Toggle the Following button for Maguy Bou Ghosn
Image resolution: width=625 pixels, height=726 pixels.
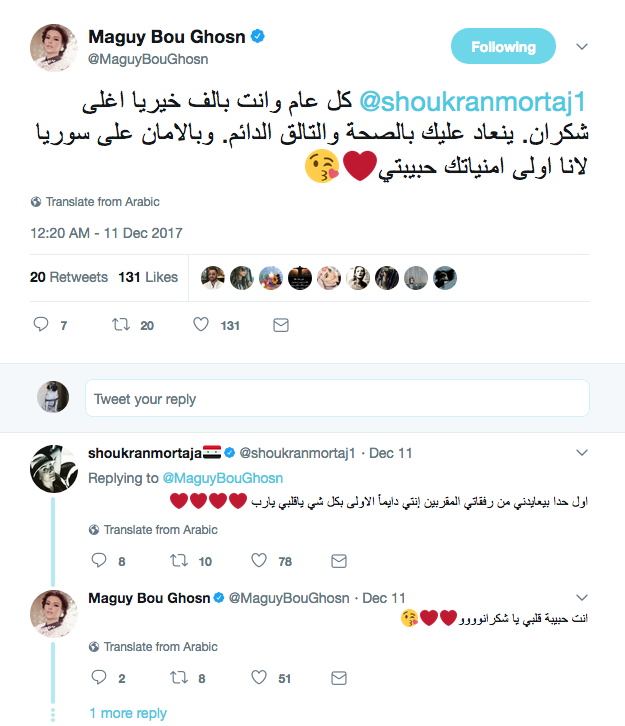point(503,46)
